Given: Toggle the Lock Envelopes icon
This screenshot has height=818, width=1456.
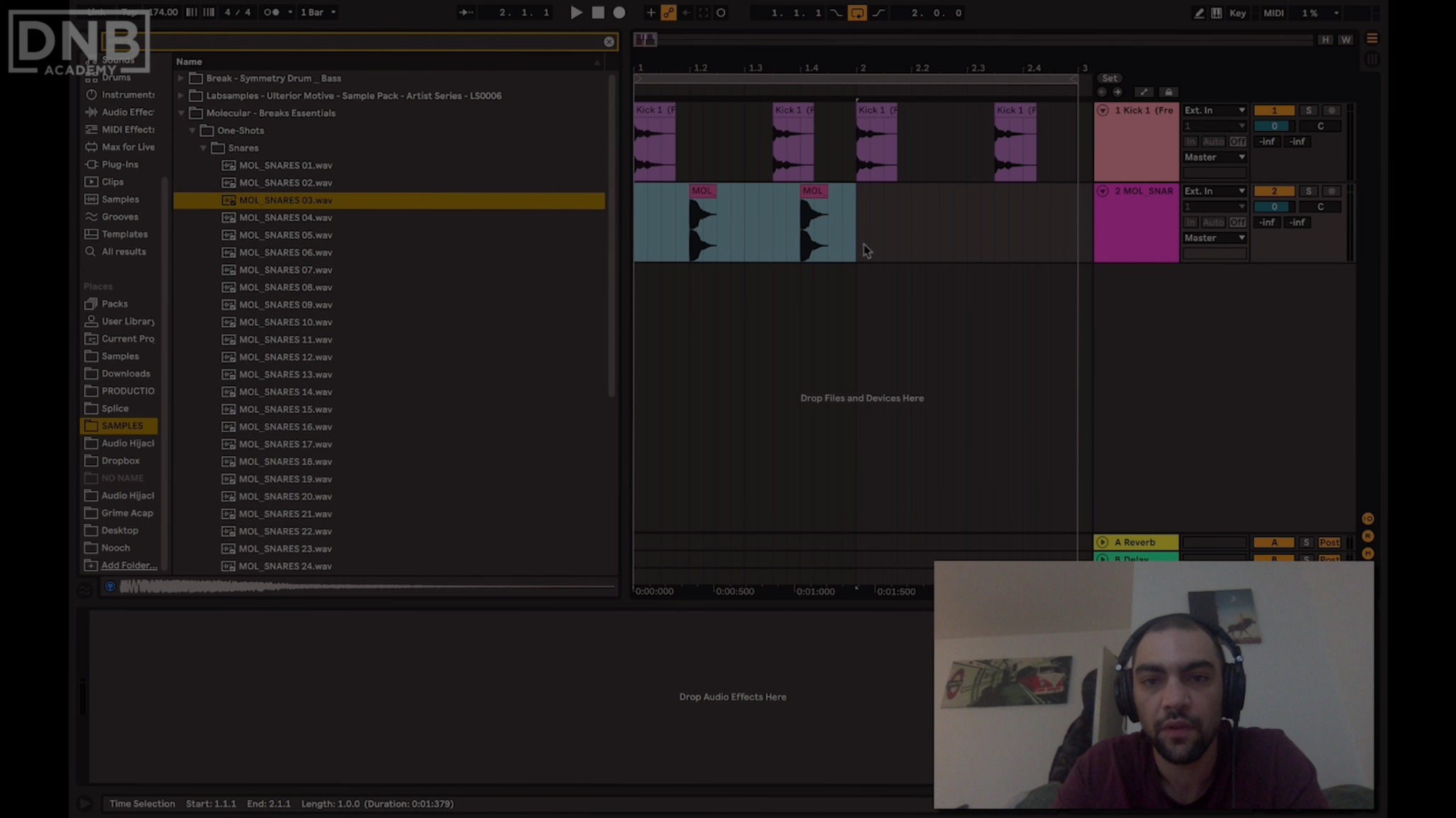Looking at the screenshot, I should point(1168,92).
